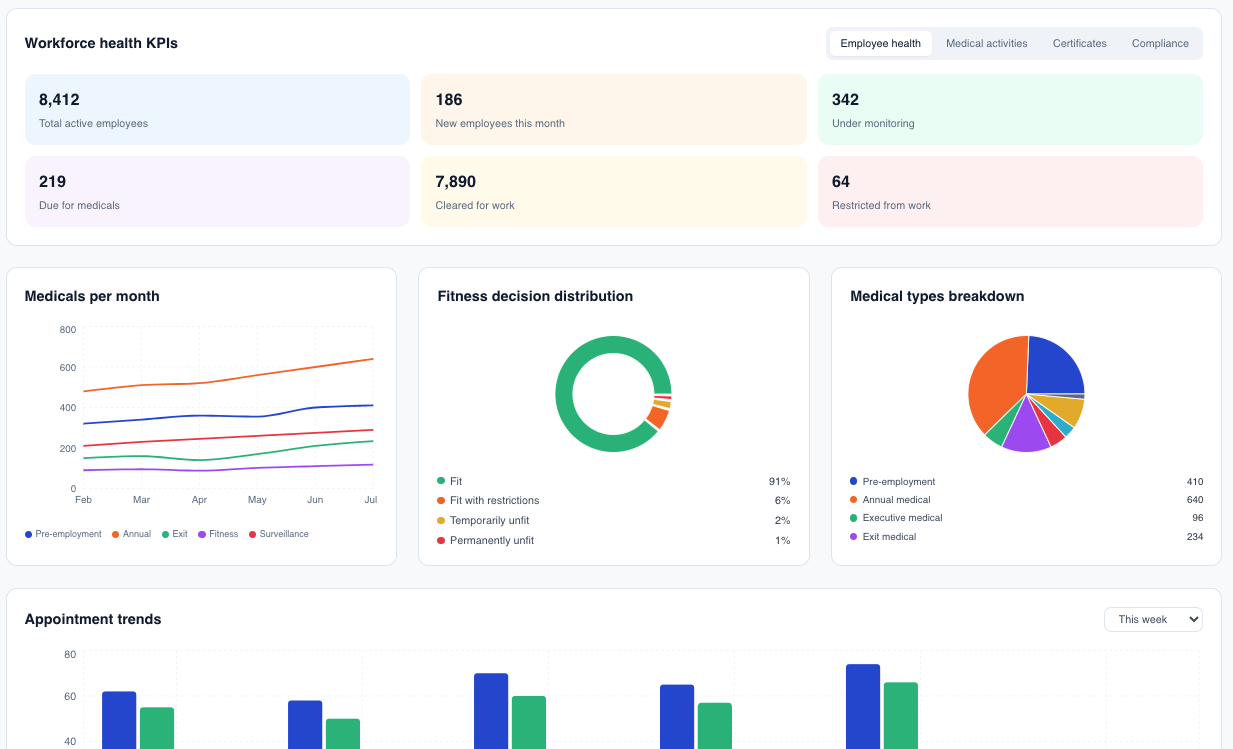Viewport: 1233px width, 749px height.
Task: Toggle the Annual series legend item
Action: [x=131, y=534]
